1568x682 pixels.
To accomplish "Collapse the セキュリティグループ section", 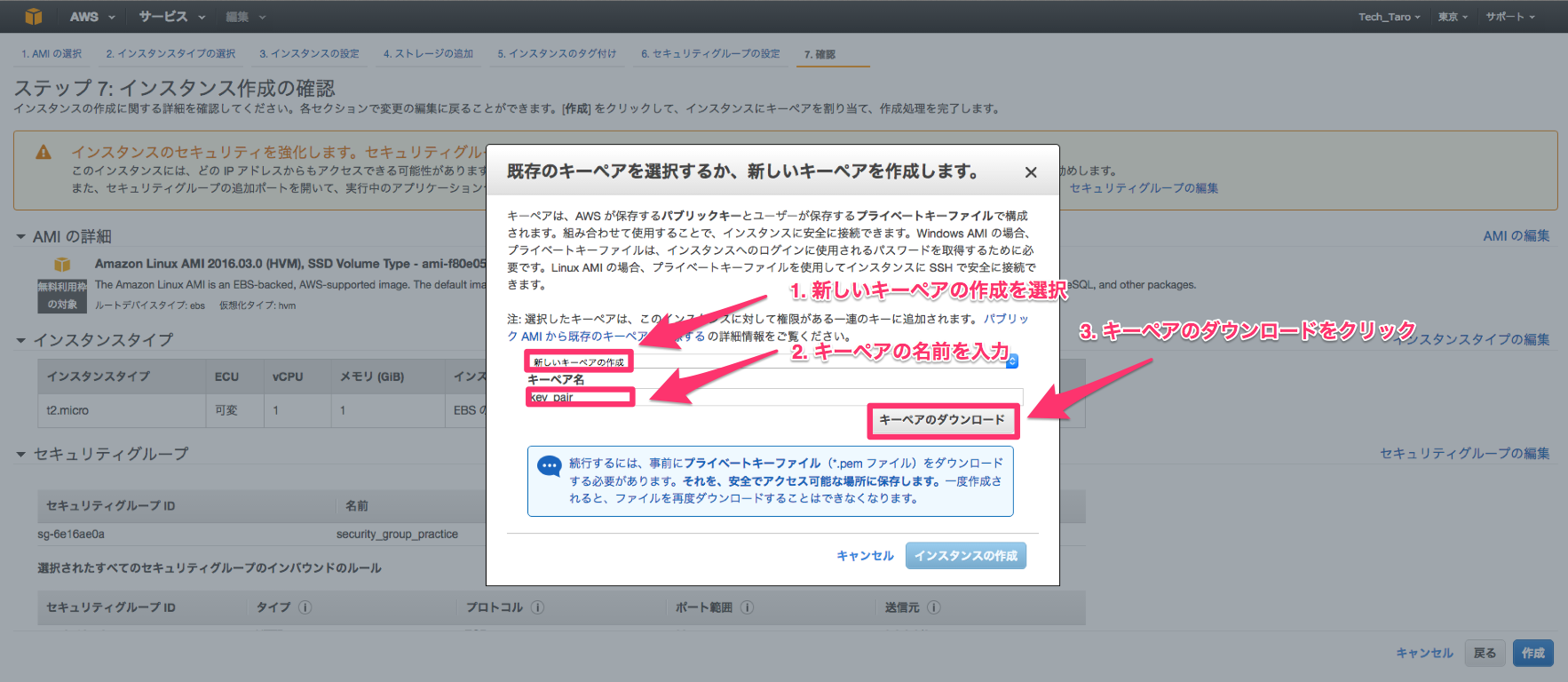I will pyautogui.click(x=20, y=454).
